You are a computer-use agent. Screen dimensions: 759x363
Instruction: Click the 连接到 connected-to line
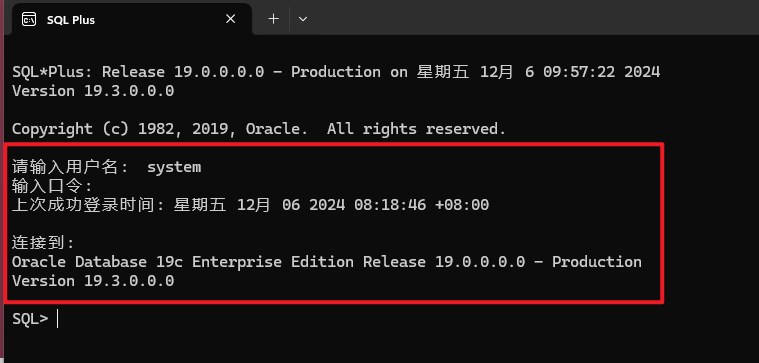(x=43, y=243)
